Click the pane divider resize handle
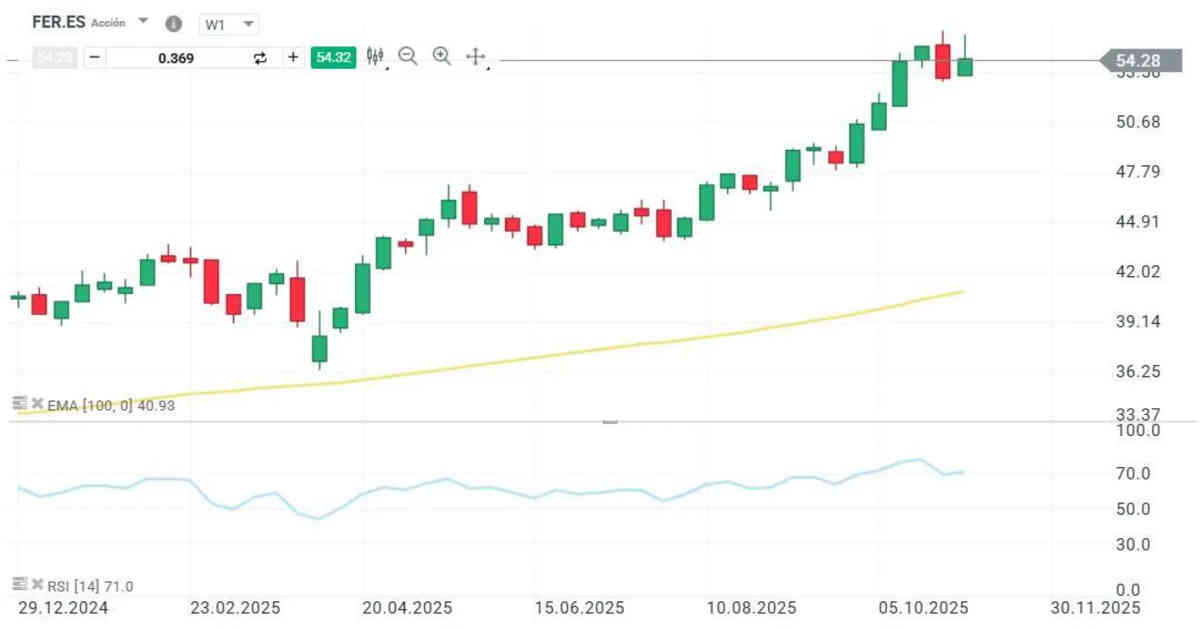The width and height of the screenshot is (1200, 628). 609,421
